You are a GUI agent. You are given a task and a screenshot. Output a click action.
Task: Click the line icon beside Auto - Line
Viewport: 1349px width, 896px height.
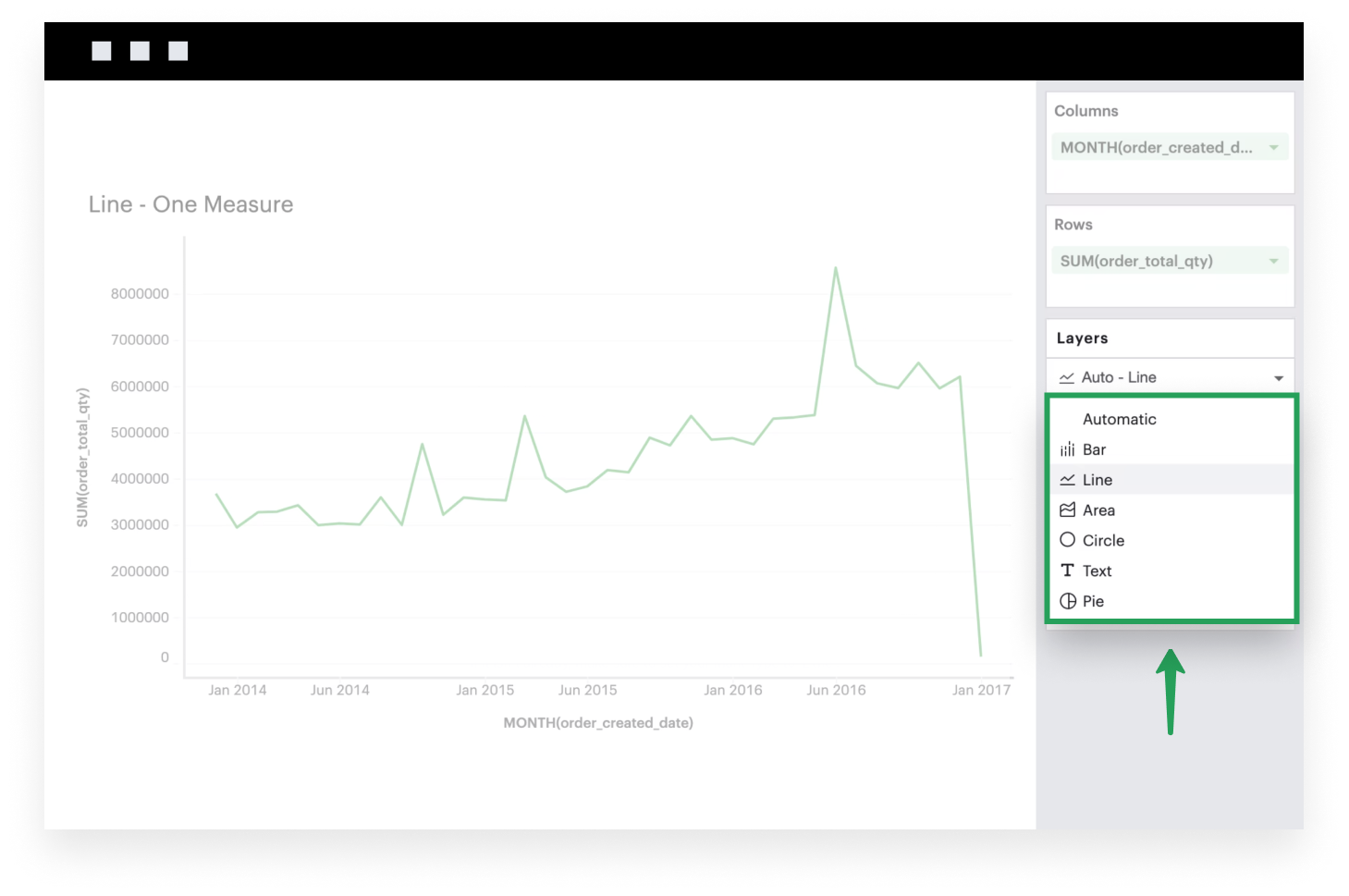1066,377
